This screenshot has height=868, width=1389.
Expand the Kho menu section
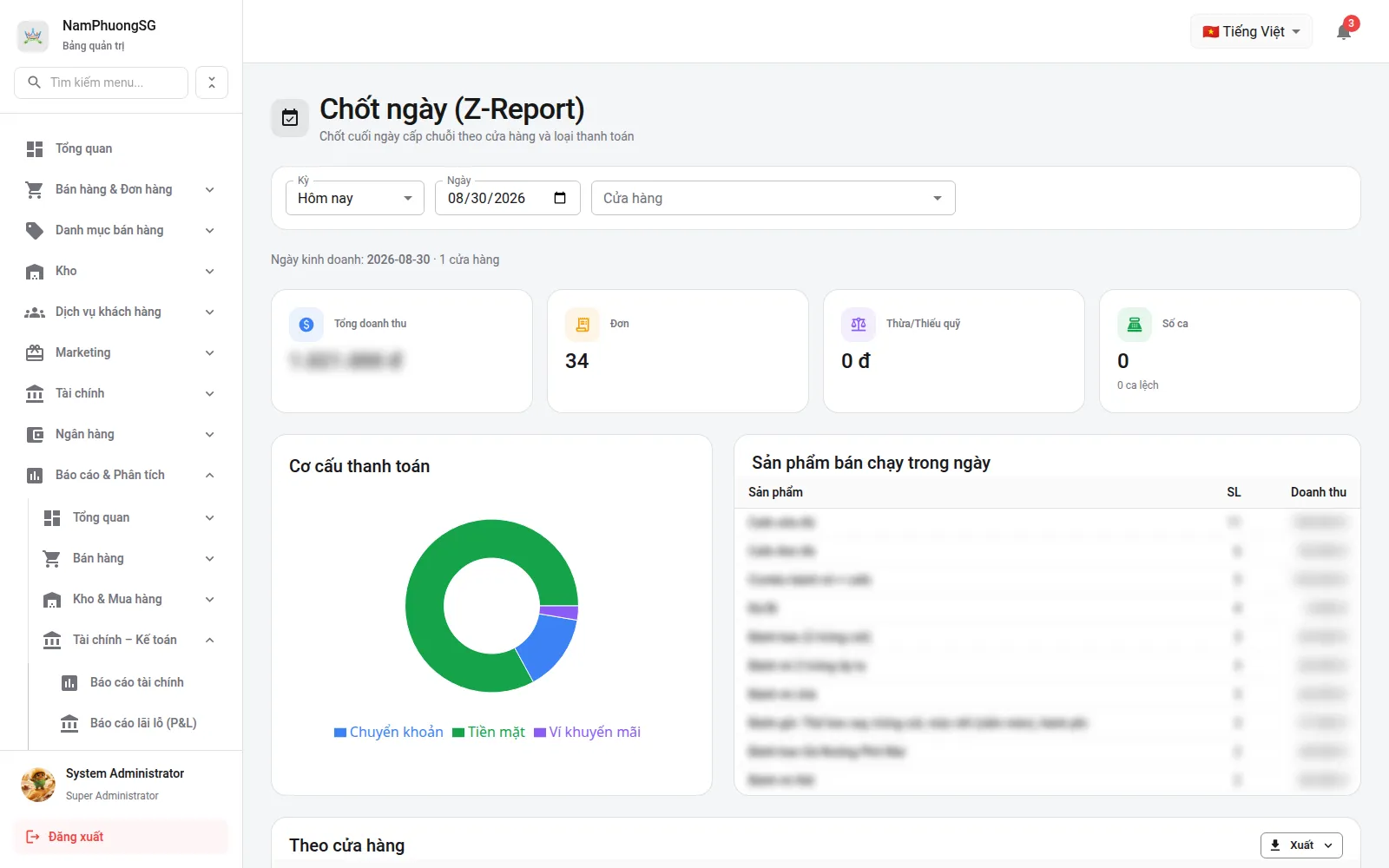click(x=121, y=271)
